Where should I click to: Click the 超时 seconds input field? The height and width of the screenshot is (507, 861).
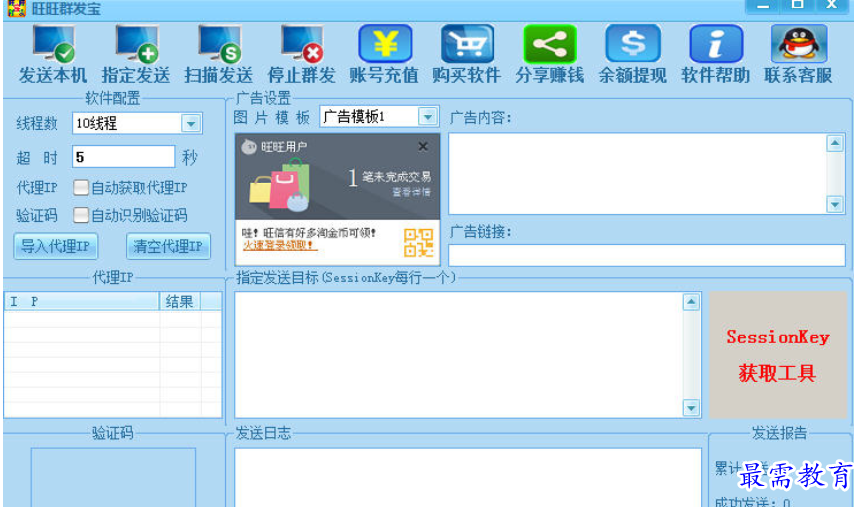tap(123, 157)
